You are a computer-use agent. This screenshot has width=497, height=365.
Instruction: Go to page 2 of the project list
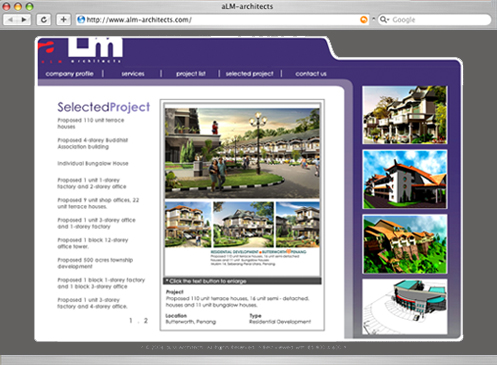146,320
